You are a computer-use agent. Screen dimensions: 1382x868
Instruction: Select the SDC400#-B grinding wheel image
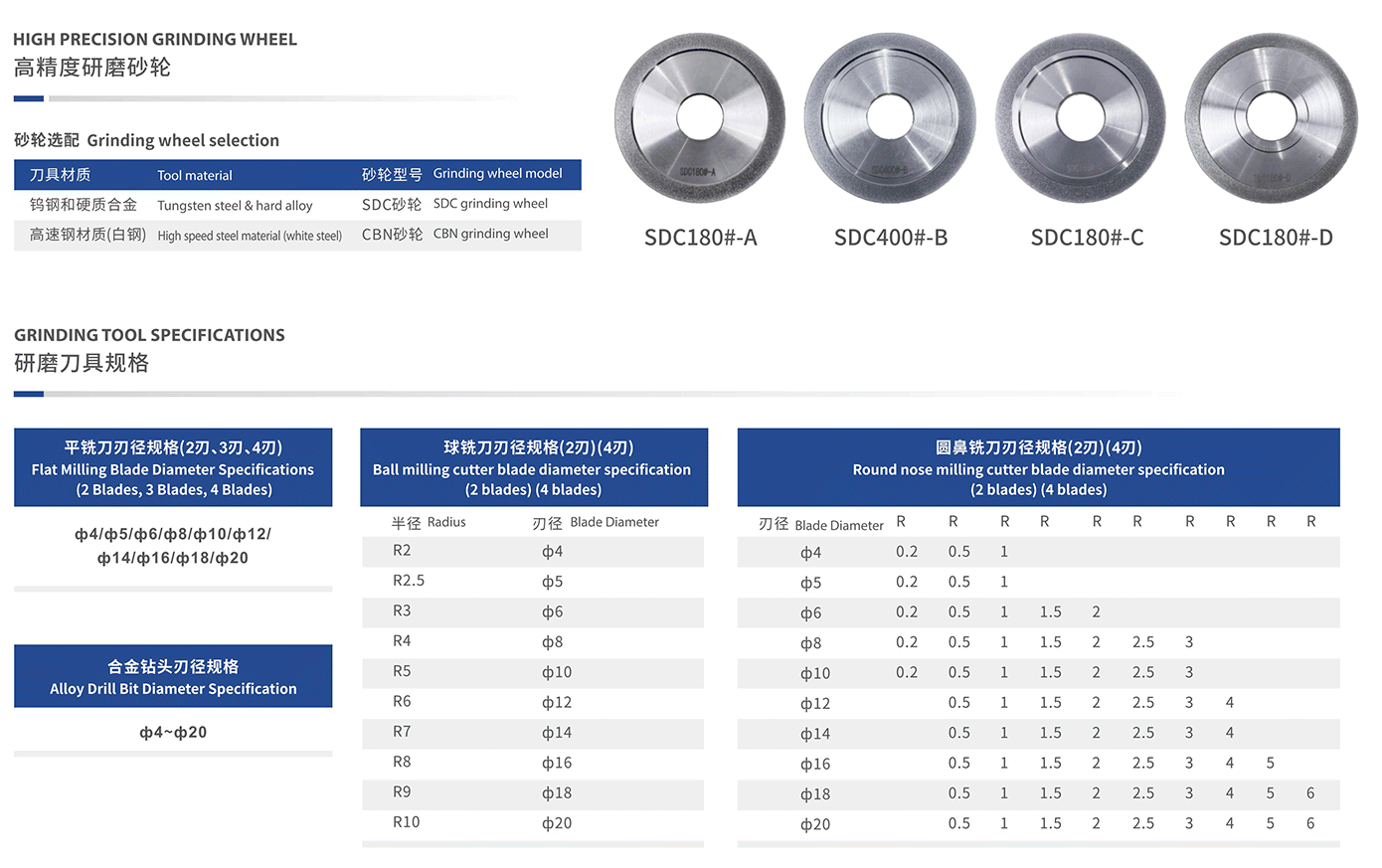pyautogui.click(x=890, y=117)
